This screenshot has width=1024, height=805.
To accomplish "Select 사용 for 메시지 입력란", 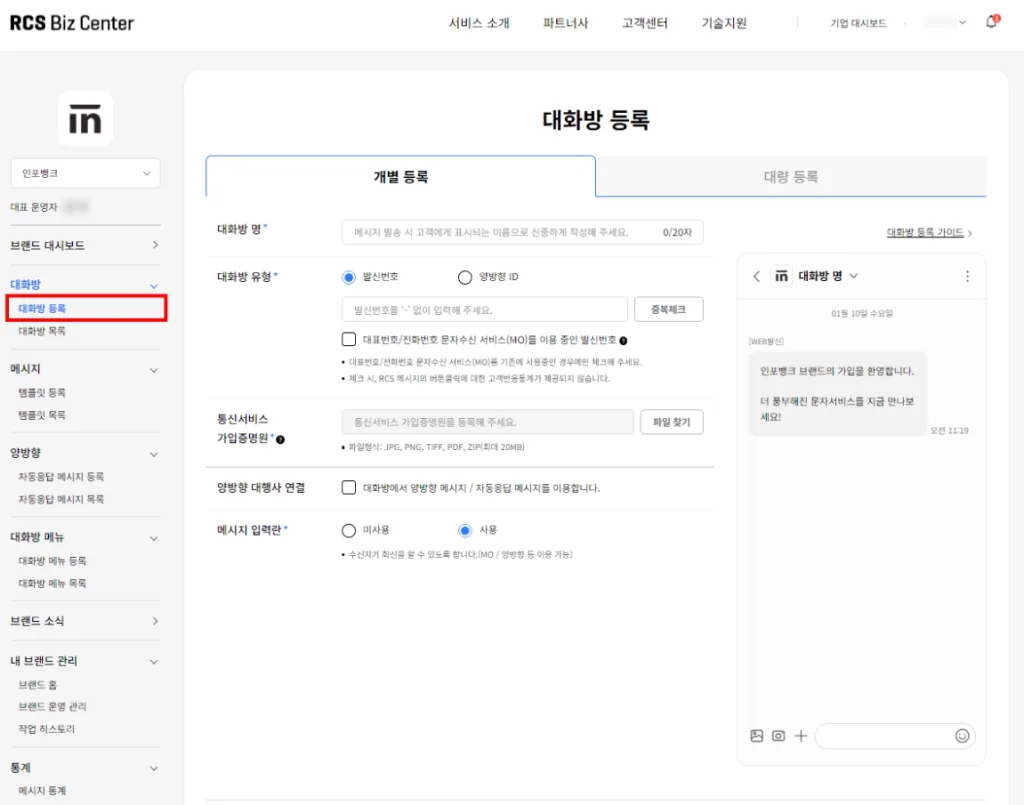I will pyautogui.click(x=465, y=530).
